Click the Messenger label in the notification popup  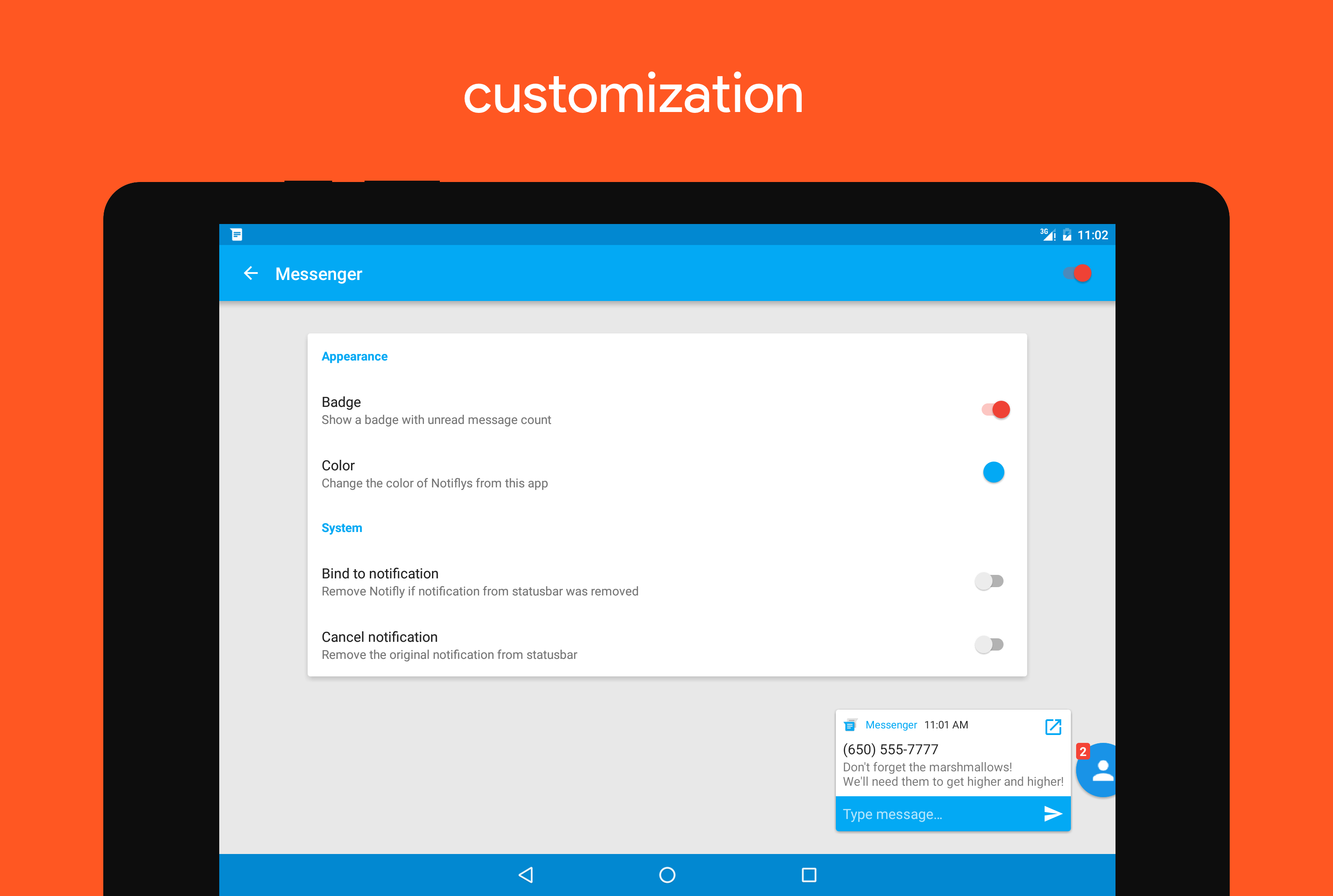tap(891, 725)
